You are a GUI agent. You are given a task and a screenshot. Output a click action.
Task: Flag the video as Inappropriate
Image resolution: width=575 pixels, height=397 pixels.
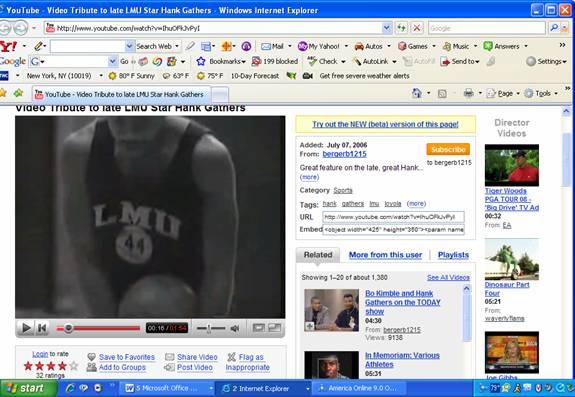click(248, 362)
